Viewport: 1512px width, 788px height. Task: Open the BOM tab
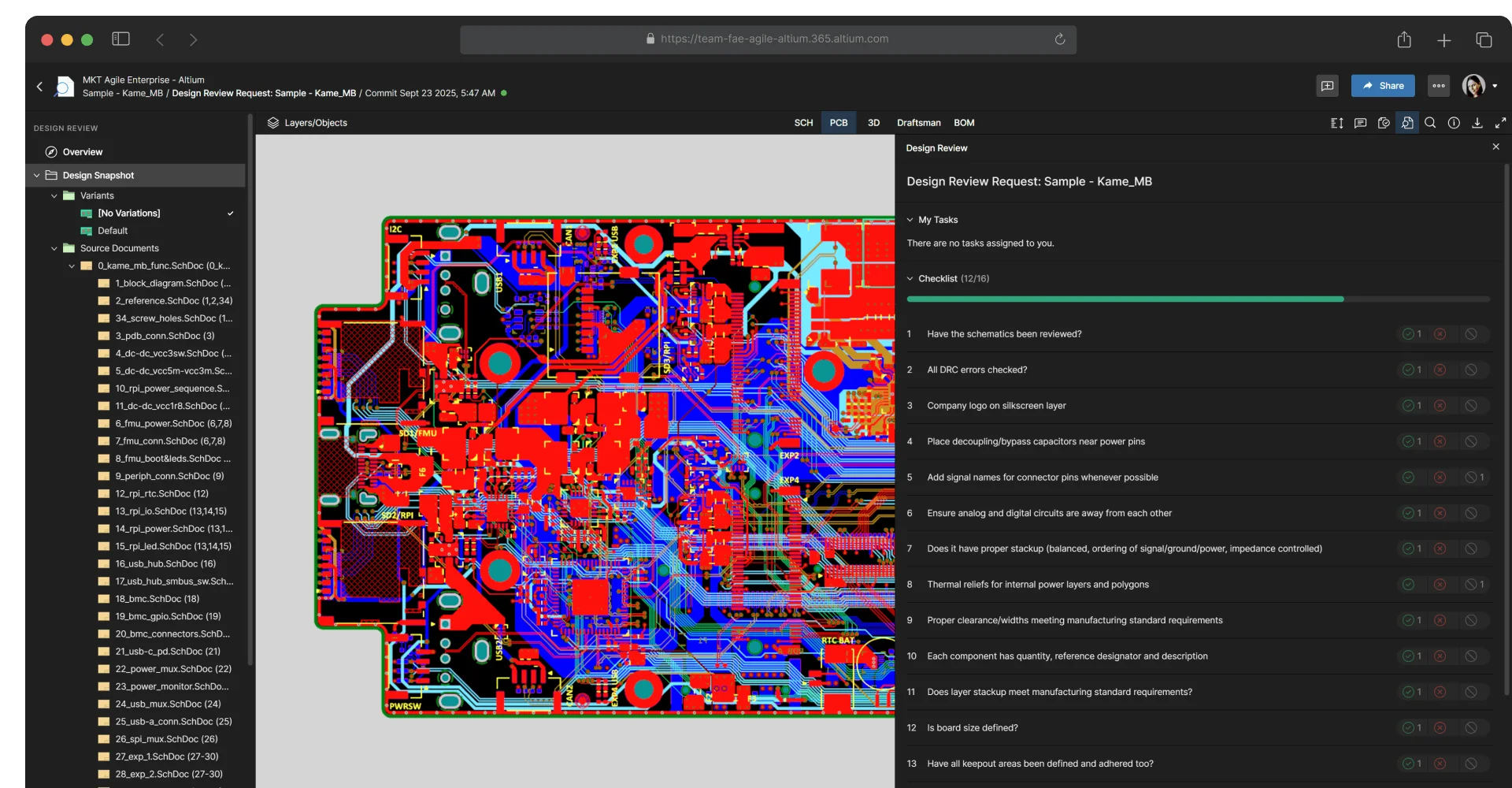(x=964, y=123)
